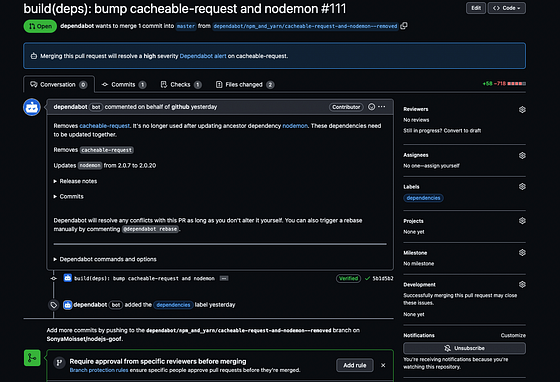Click the dependabot avatar on the label event
This screenshot has height=382, width=560.
point(68,305)
